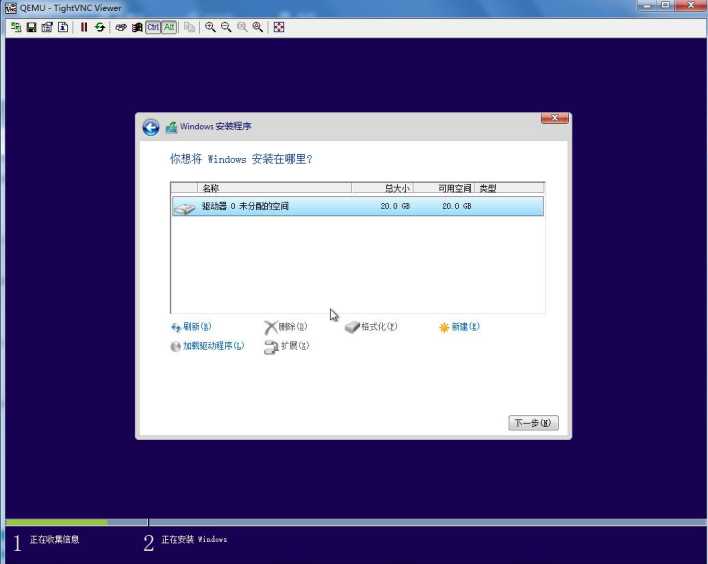This screenshot has height=564, width=708.
Task: Click the 类型 column header
Action: point(509,188)
